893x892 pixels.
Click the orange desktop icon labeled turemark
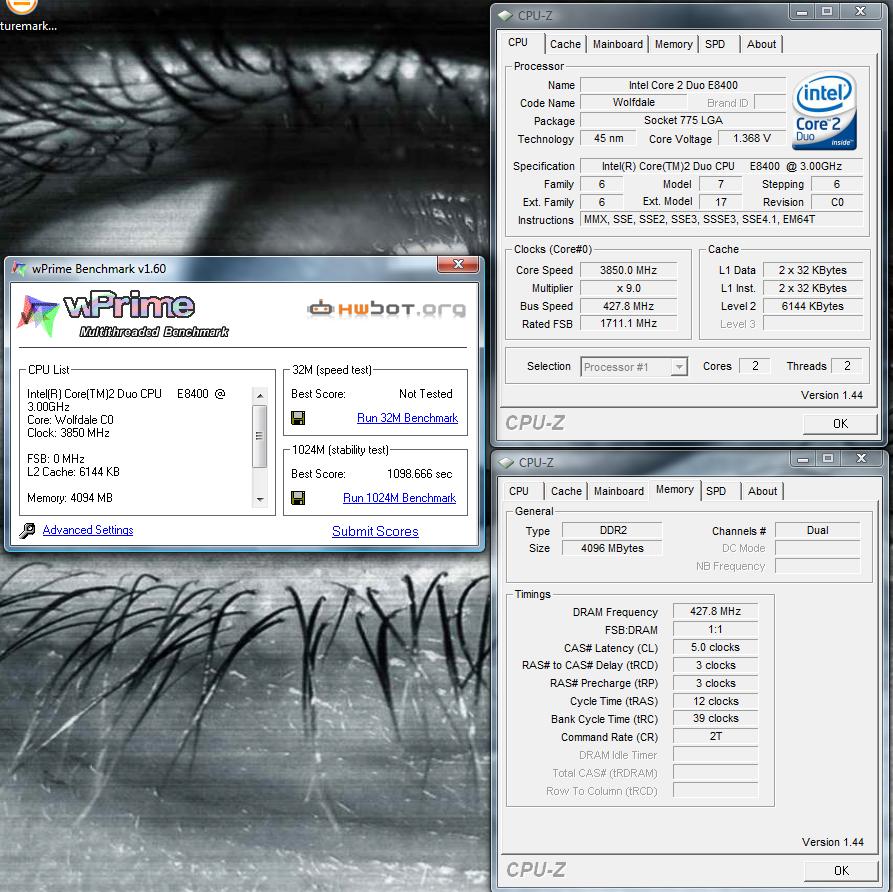pyautogui.click(x=21, y=7)
